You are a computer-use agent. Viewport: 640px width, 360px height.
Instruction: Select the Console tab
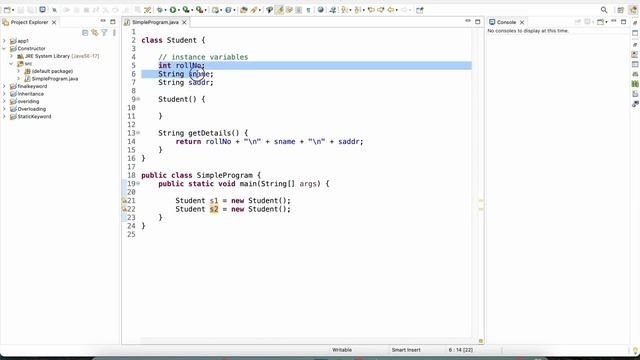click(x=506, y=22)
